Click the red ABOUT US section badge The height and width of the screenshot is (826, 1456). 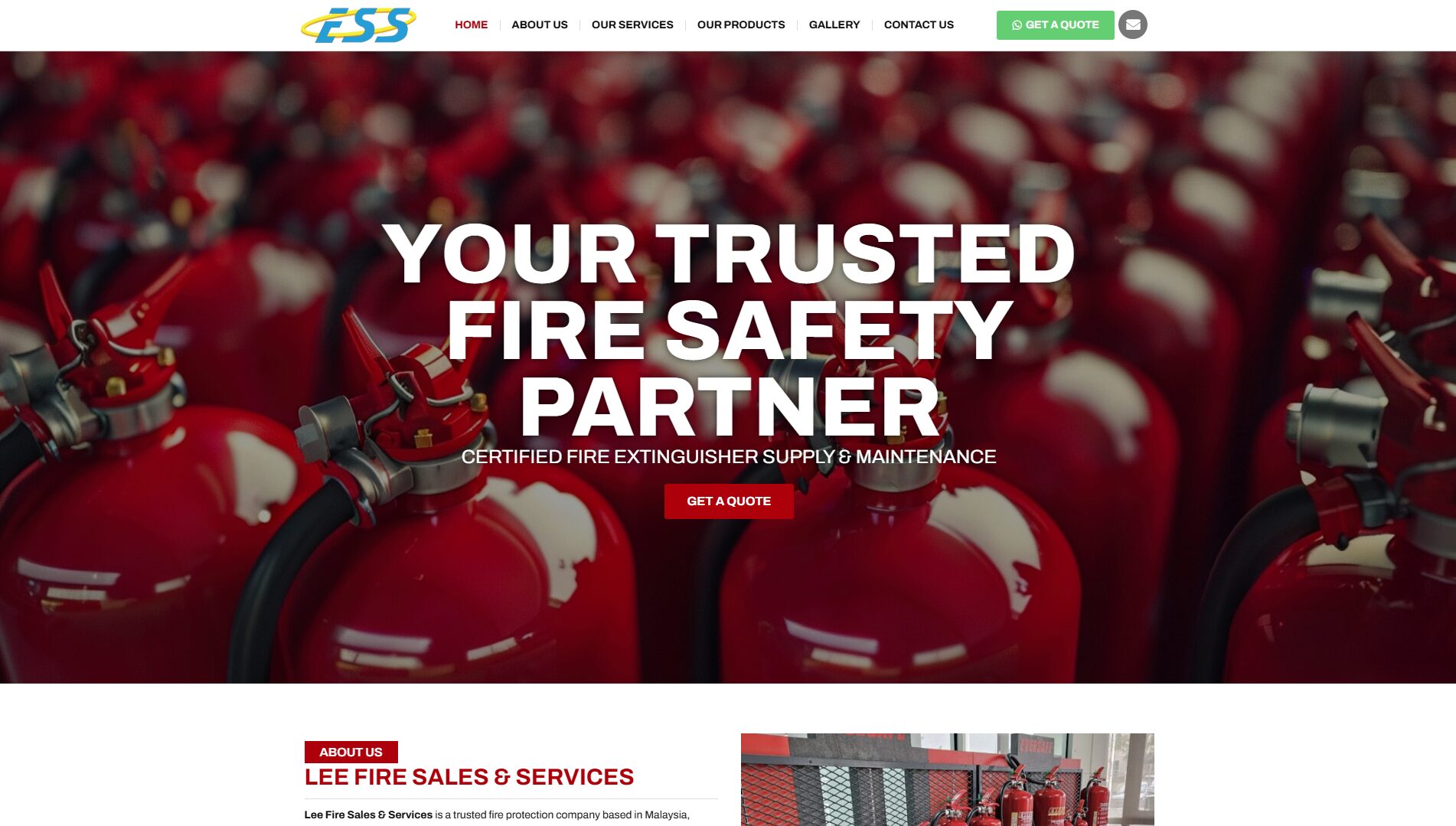click(351, 752)
